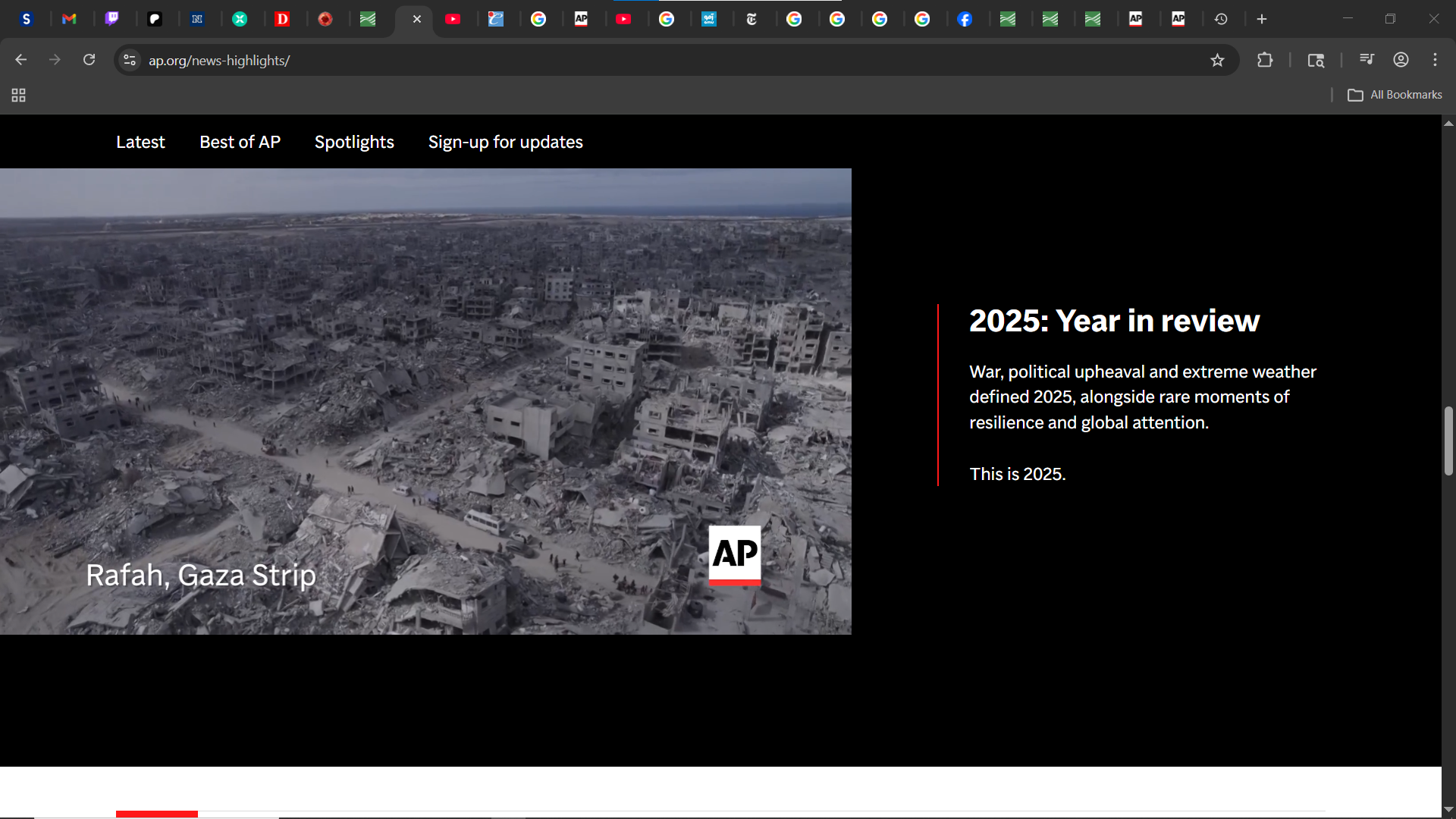Open the Chrome profile icon
Viewport: 1456px width, 819px height.
(x=1401, y=60)
